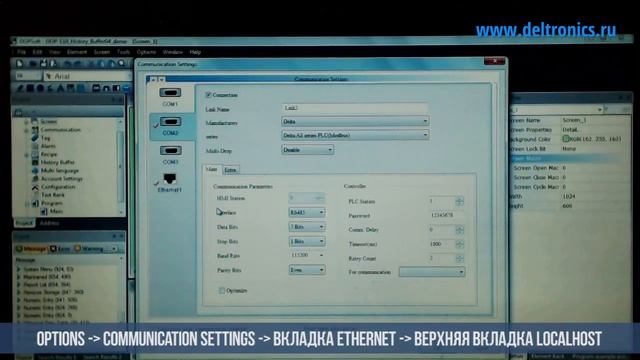Open the Baud Rate dropdown
The width and height of the screenshot is (640, 360).
coord(307,256)
